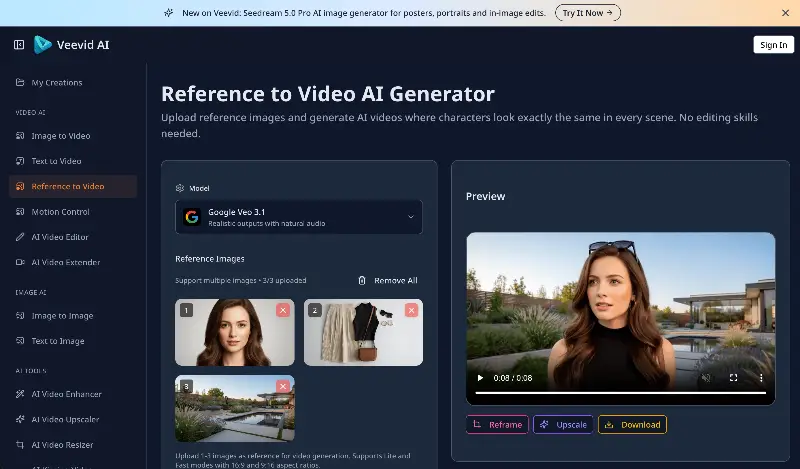Click the Image to Image sidebar icon
Screen dimensions: 800x469
(20, 315)
